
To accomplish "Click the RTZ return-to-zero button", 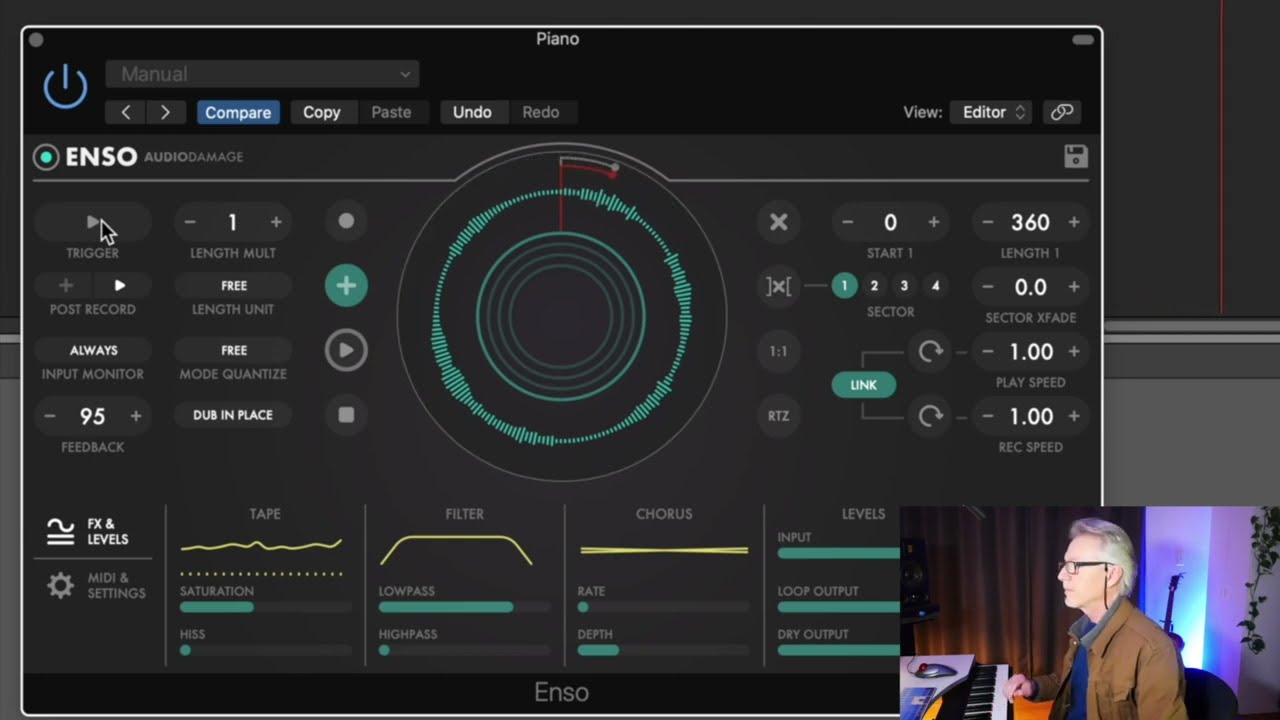I will coord(778,416).
